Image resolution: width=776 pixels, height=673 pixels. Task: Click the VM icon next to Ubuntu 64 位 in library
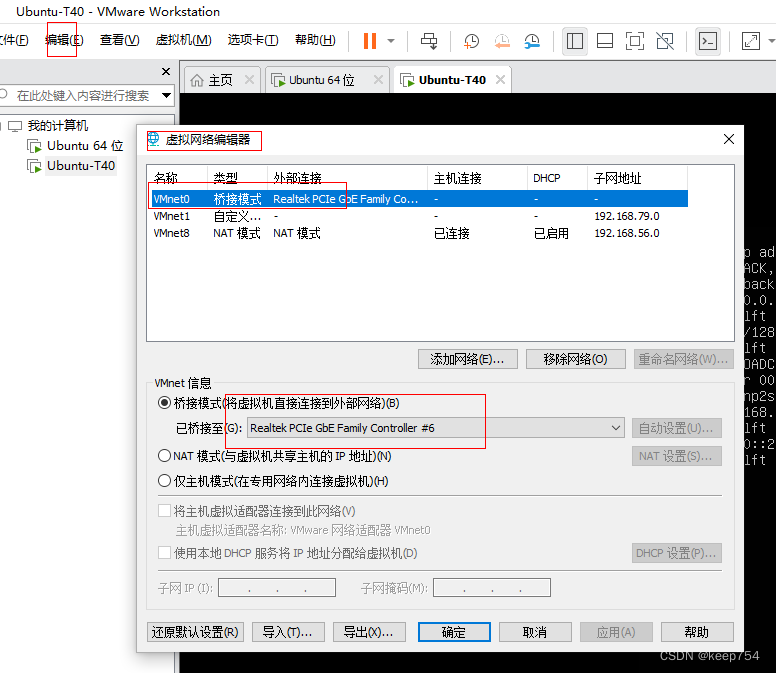34,146
